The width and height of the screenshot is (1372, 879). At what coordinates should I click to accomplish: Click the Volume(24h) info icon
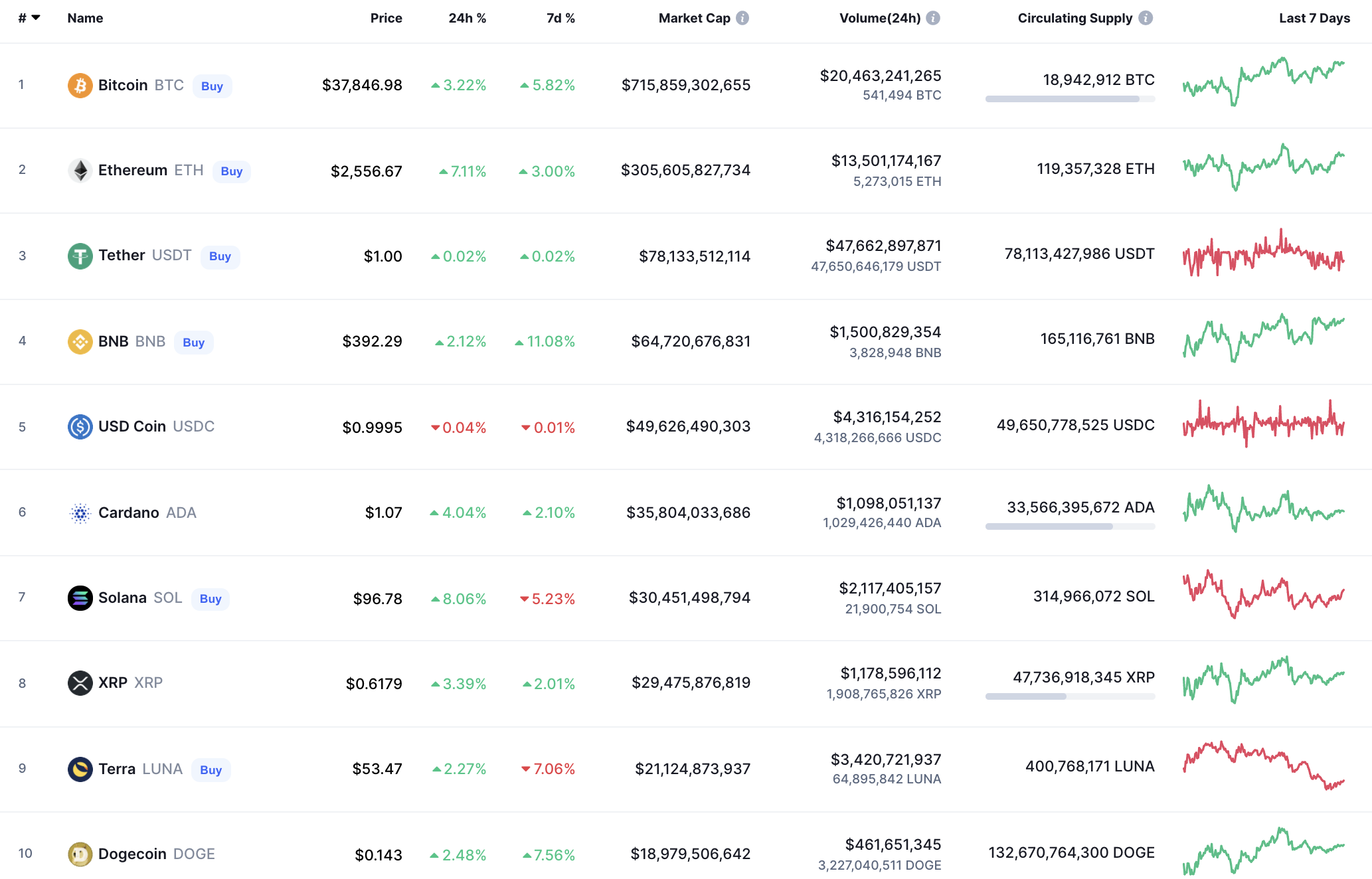click(x=933, y=18)
